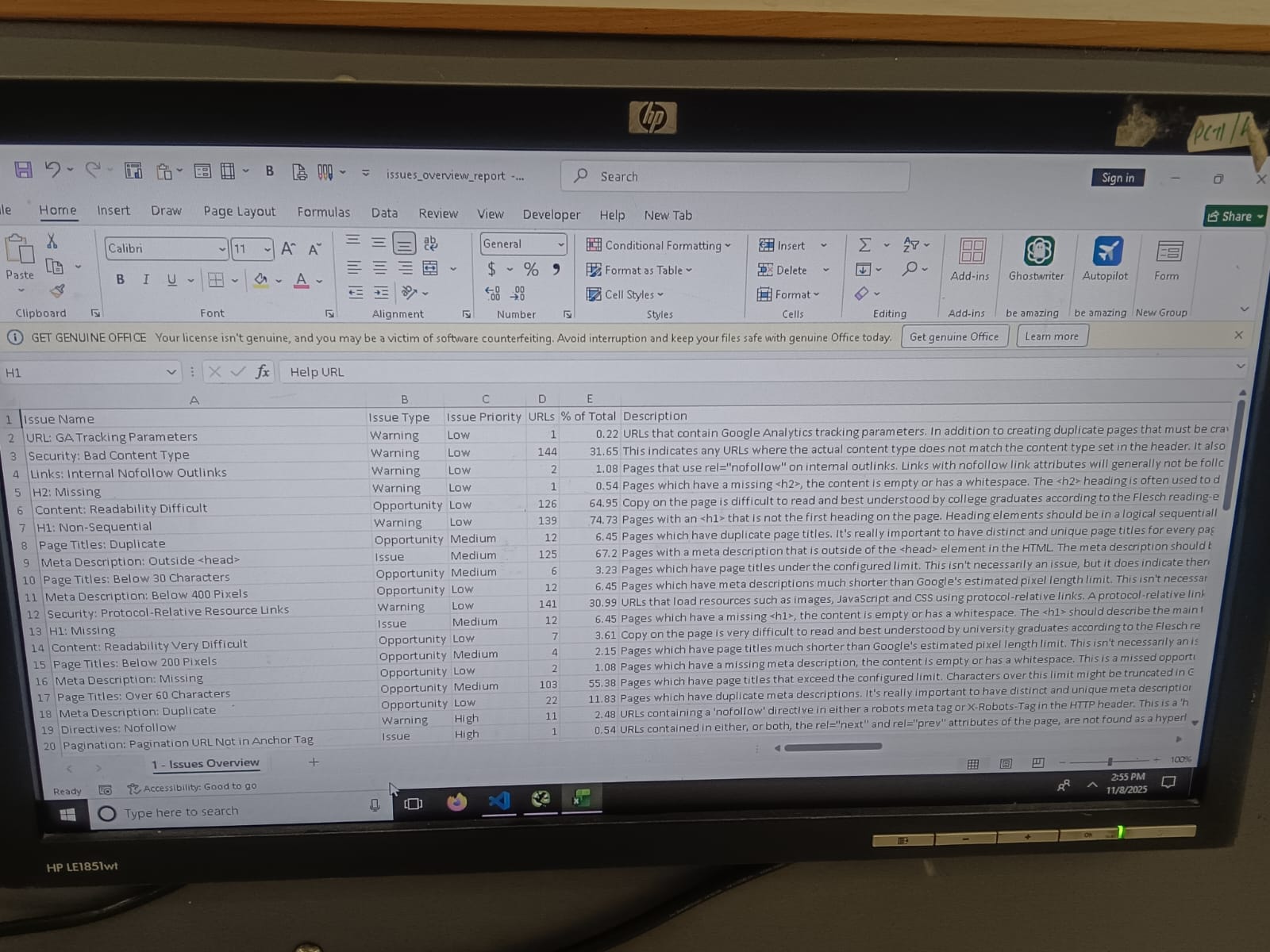Launch the Autopilot add-in

(1106, 259)
